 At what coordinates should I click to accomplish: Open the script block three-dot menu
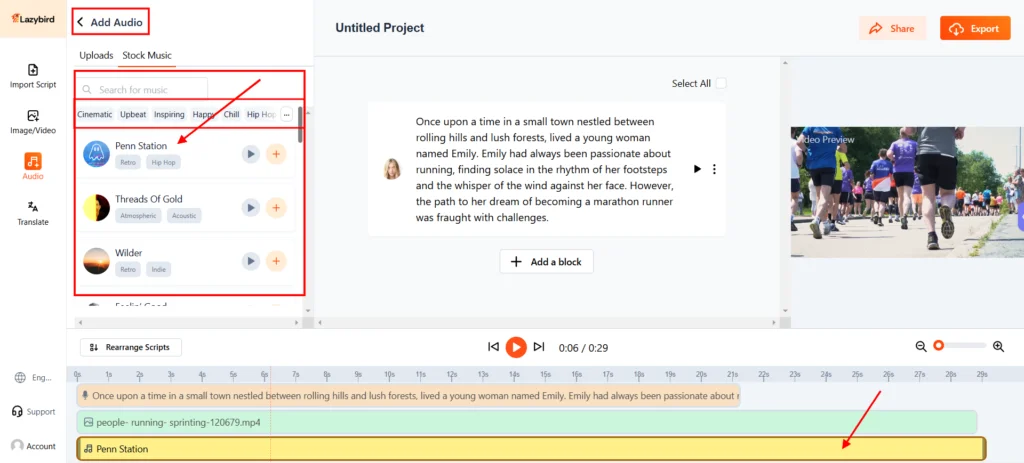click(x=714, y=169)
